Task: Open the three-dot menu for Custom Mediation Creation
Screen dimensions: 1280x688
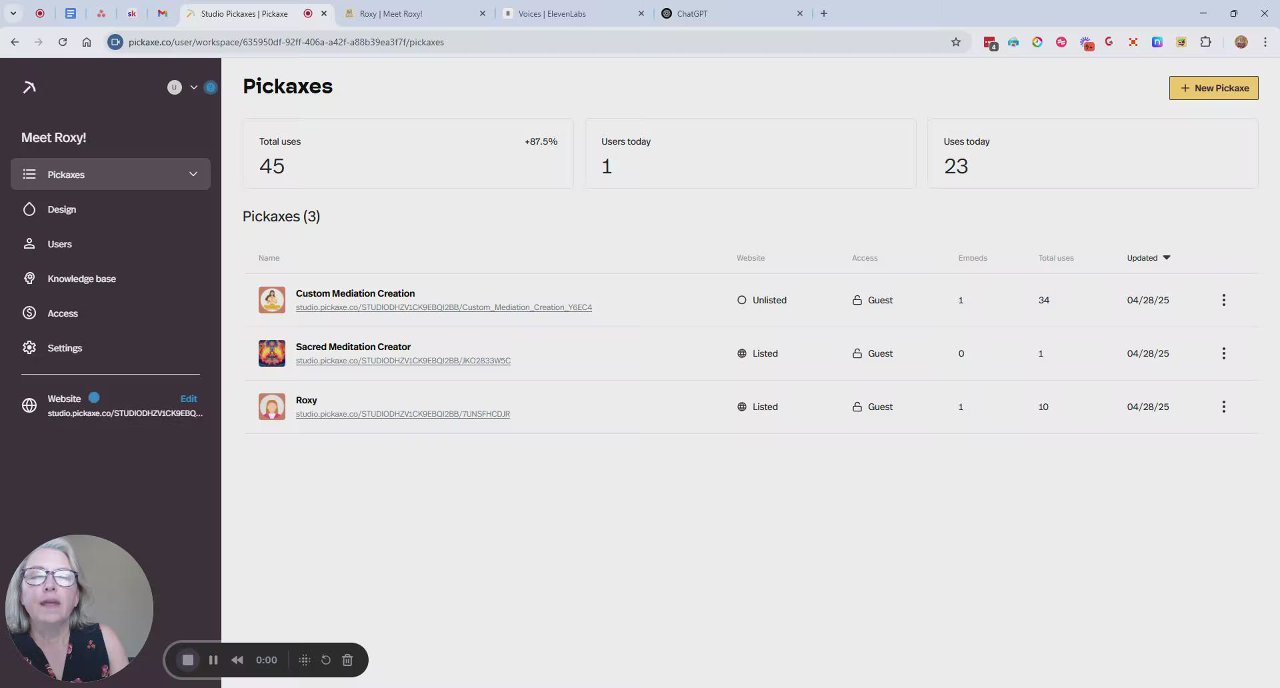Action: tap(1223, 300)
